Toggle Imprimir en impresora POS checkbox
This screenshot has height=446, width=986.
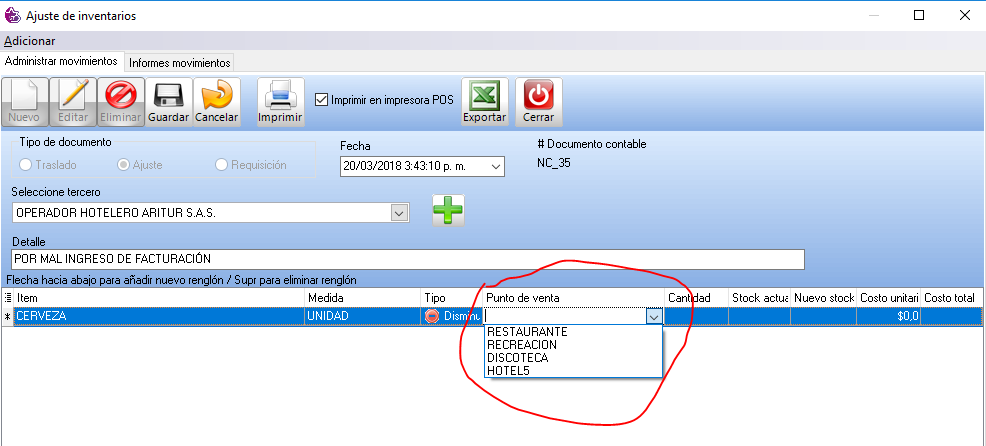click(322, 99)
